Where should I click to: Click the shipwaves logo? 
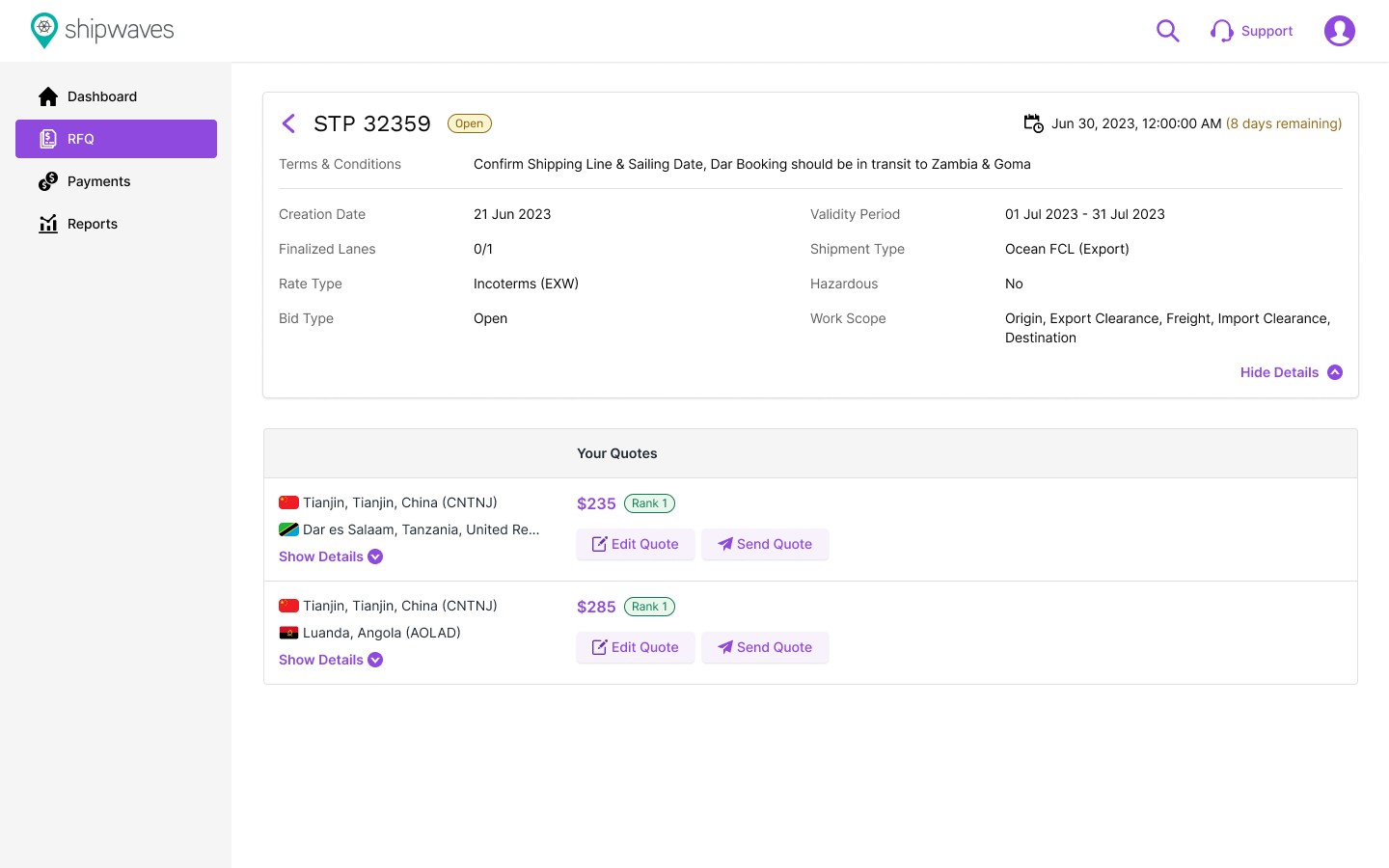pos(102,31)
